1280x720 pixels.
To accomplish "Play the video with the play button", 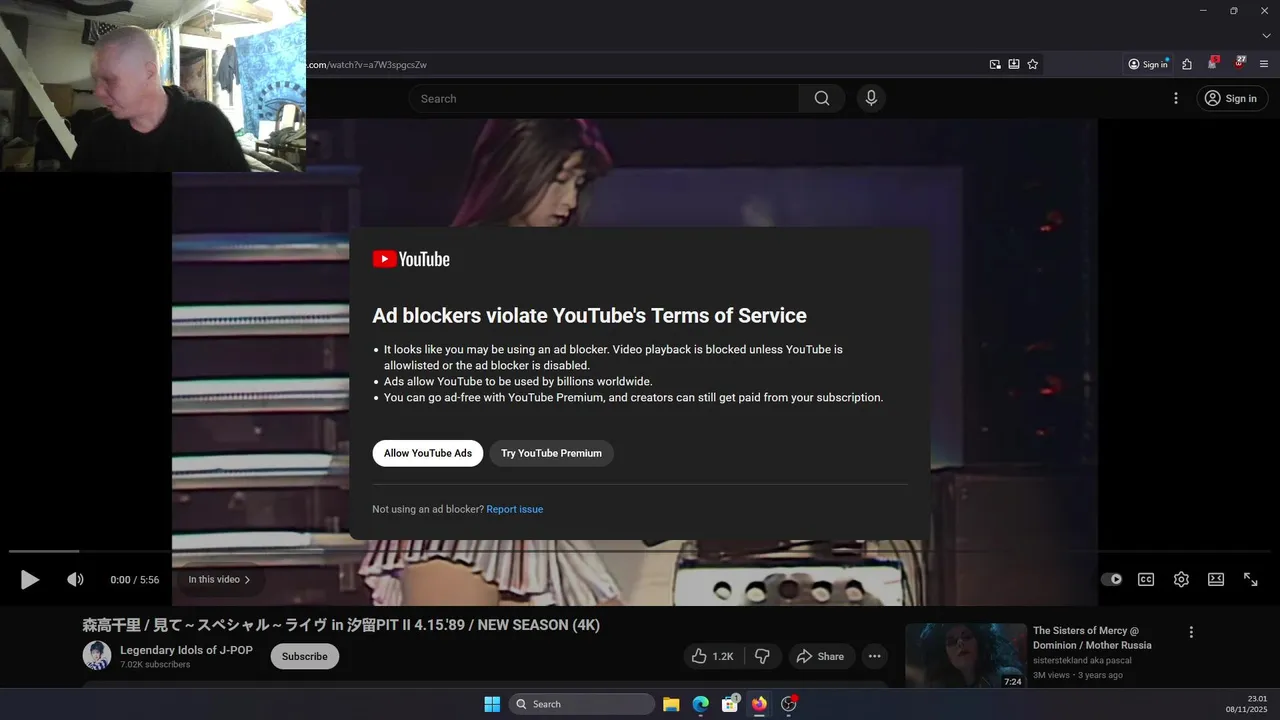I will point(30,579).
